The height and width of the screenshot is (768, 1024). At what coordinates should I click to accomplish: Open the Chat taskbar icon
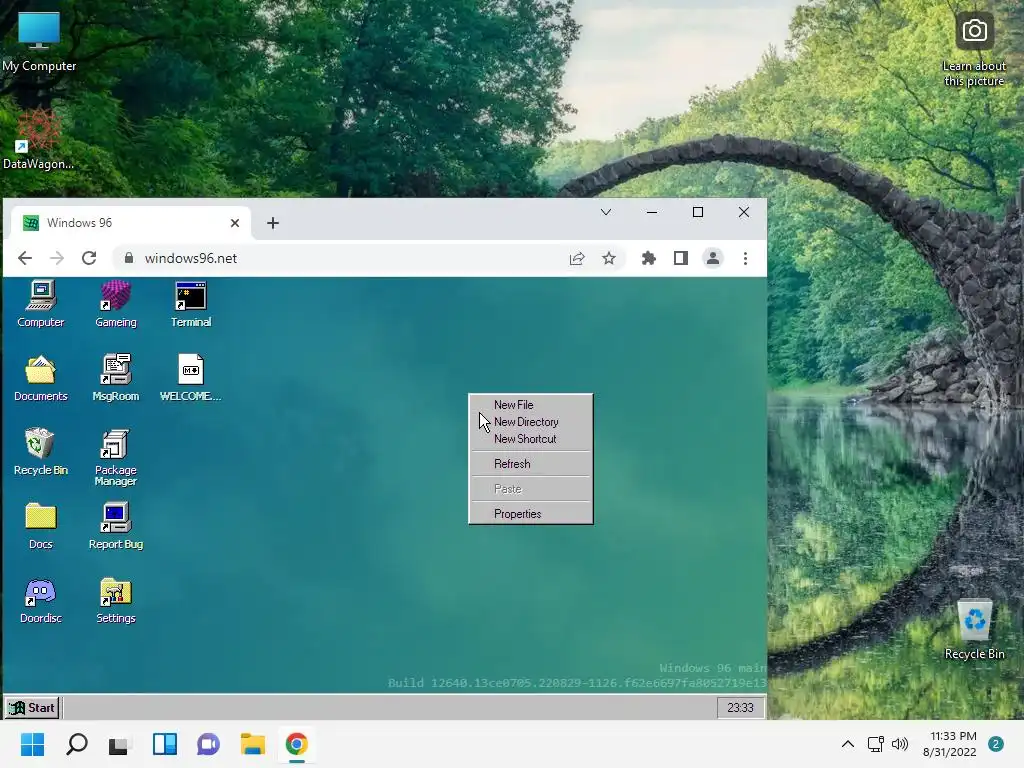(208, 744)
